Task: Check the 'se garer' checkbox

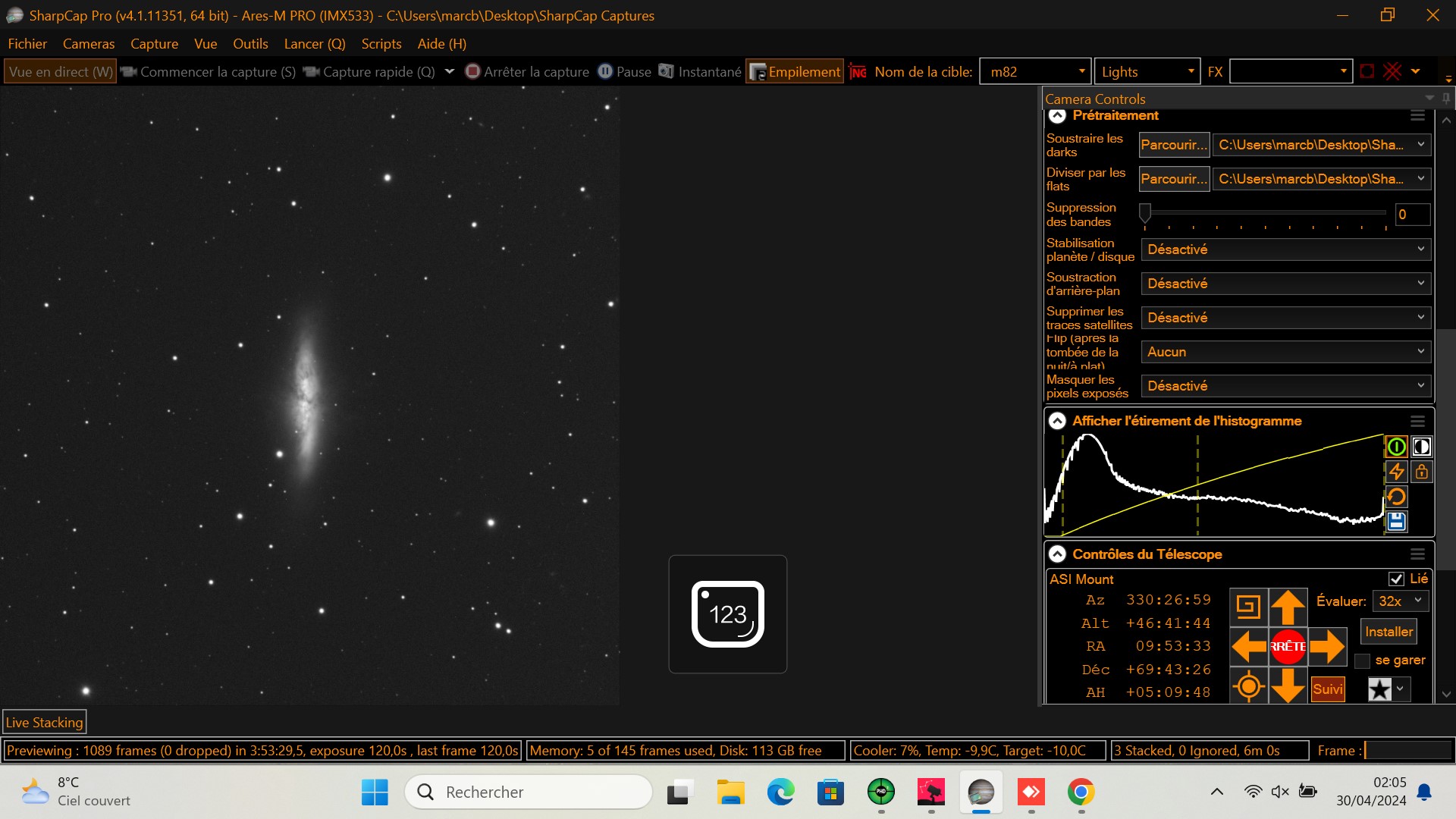Action: pyautogui.click(x=1363, y=661)
